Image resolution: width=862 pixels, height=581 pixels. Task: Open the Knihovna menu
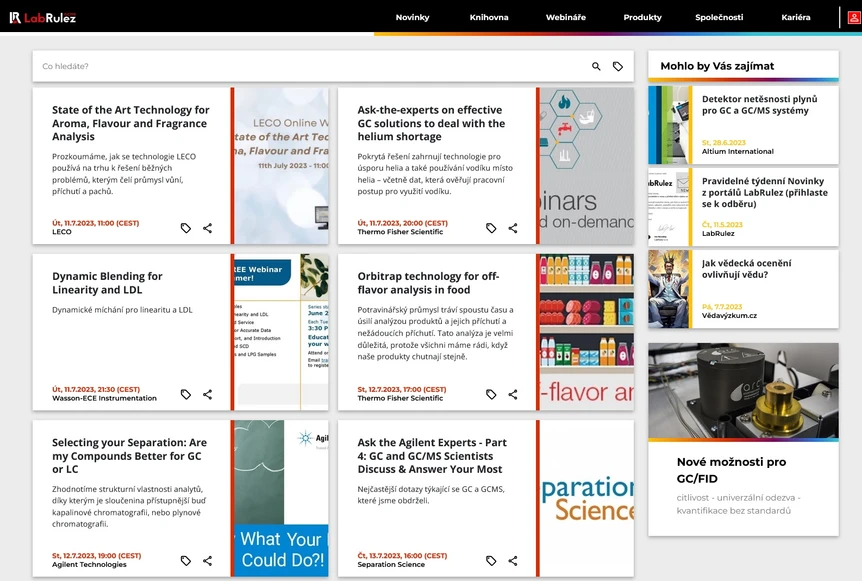(489, 18)
